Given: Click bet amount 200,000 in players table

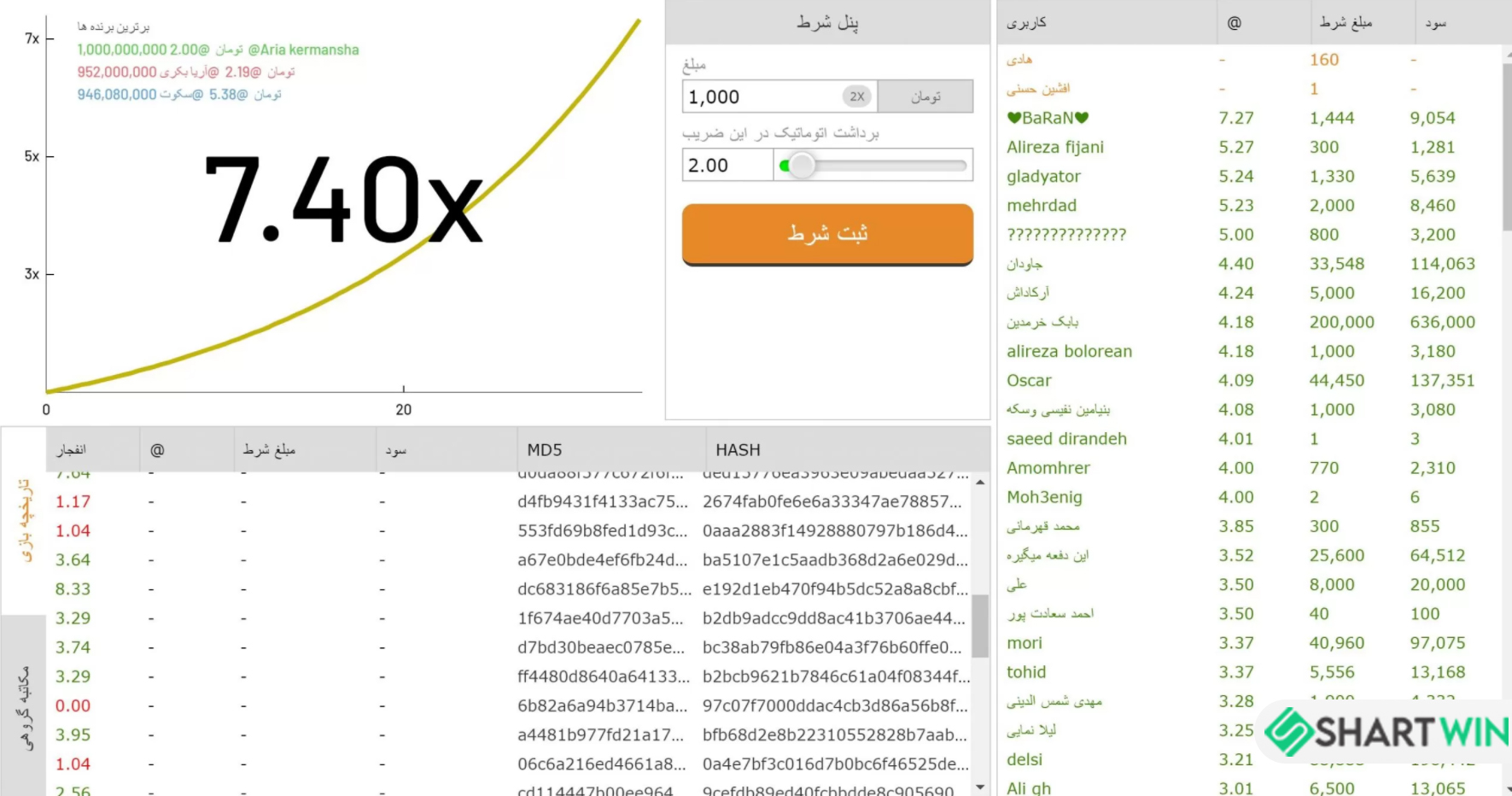Looking at the screenshot, I should click(x=1342, y=322).
